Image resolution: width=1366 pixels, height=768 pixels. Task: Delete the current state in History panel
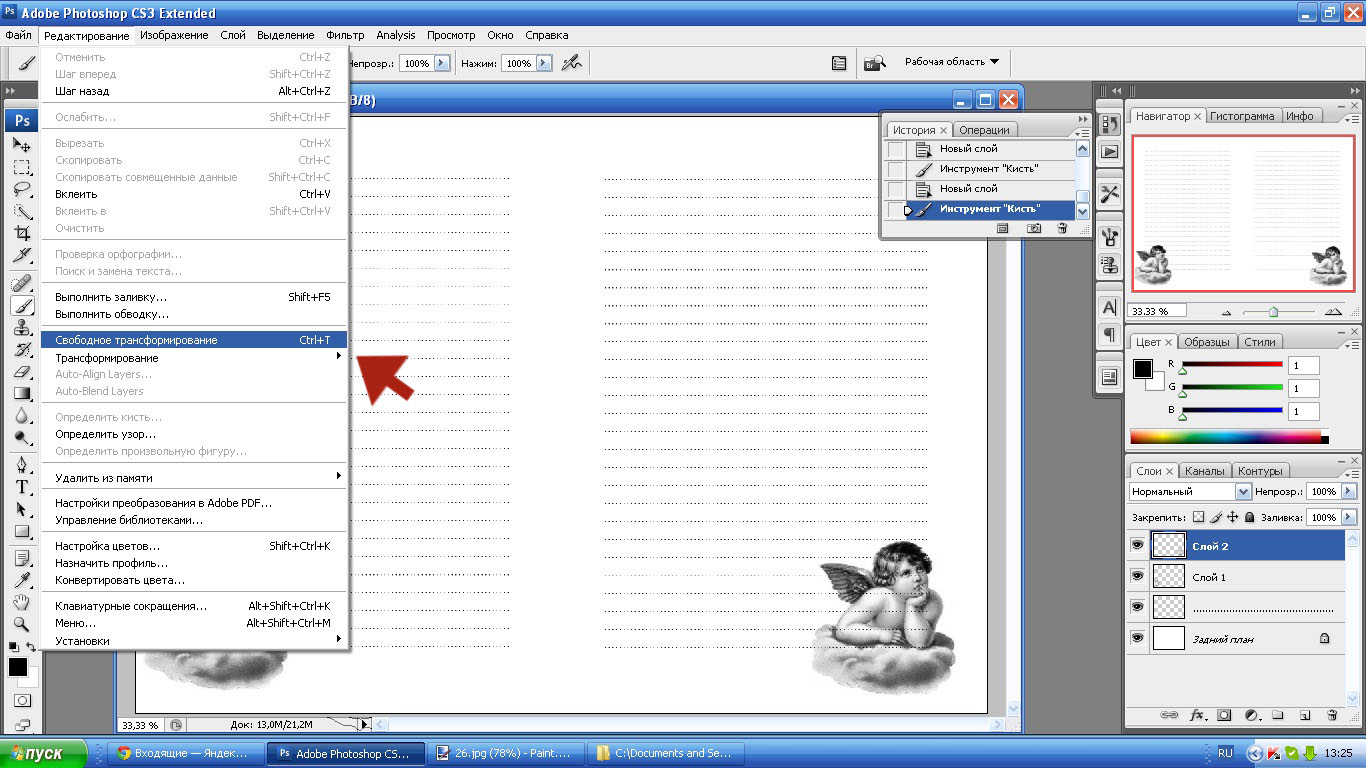tap(1062, 229)
